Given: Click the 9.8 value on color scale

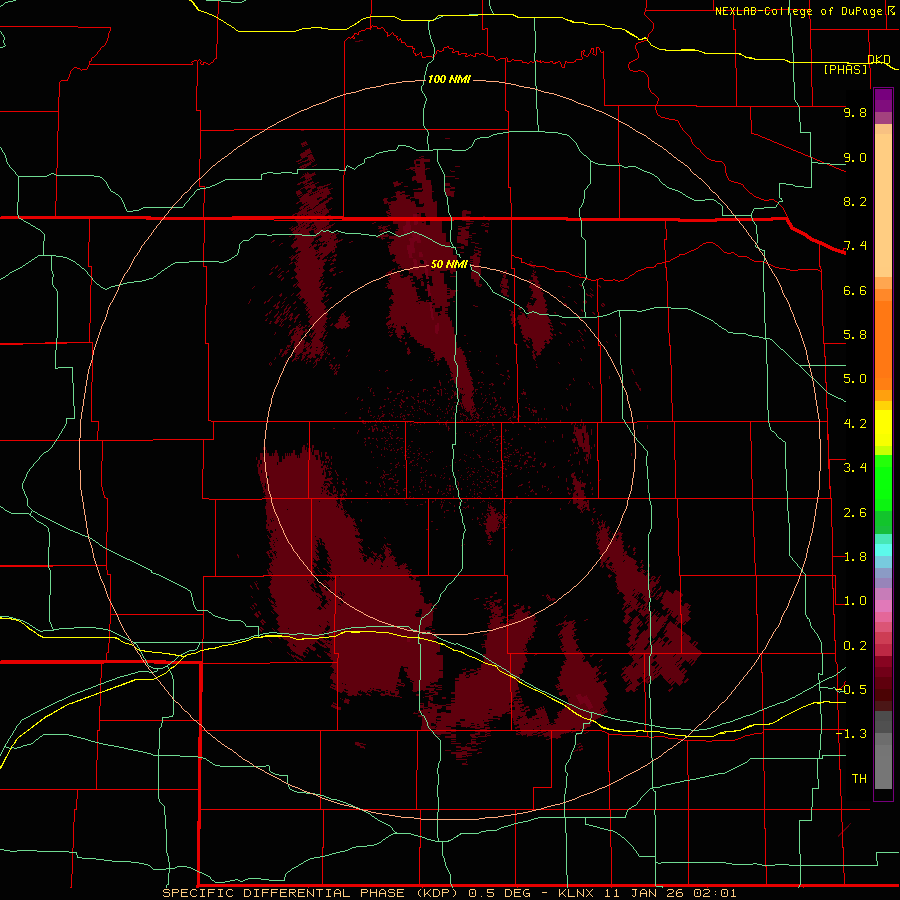Looking at the screenshot, I should [855, 112].
